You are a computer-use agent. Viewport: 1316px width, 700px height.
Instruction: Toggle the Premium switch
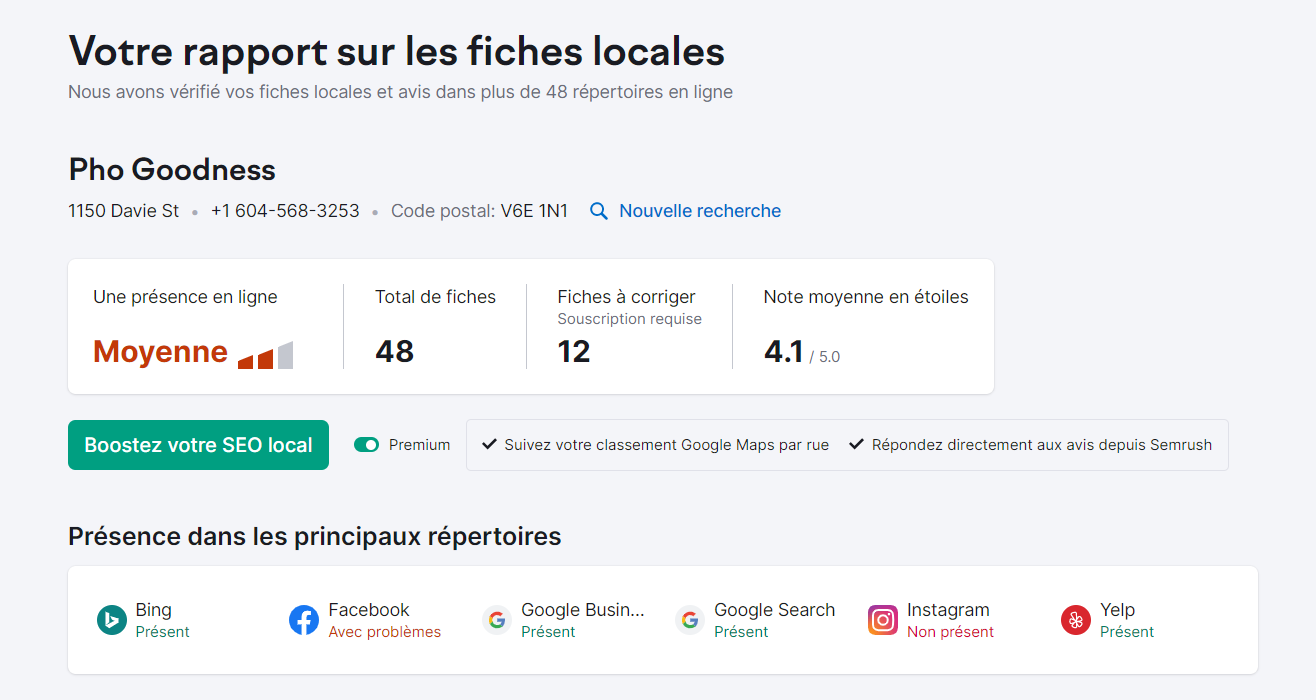click(367, 445)
